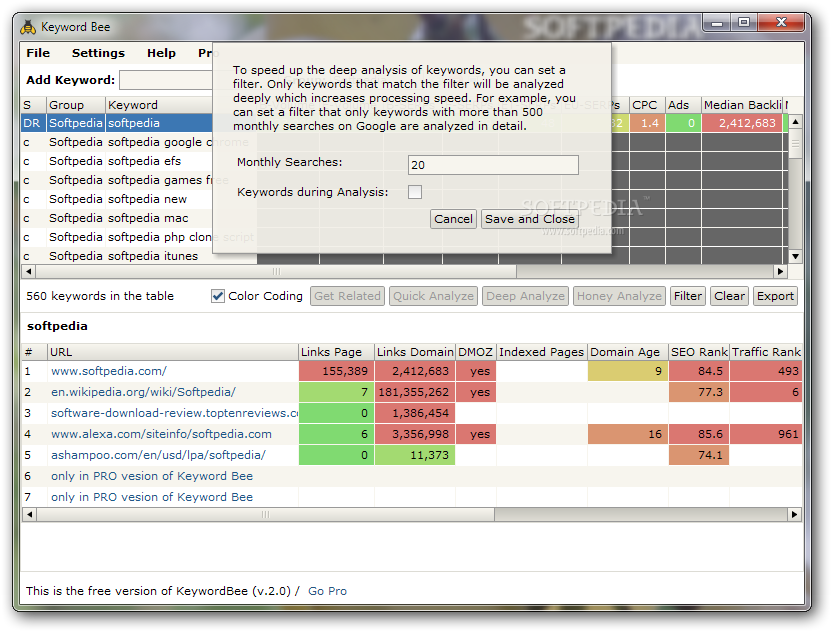Click the Indexed Pages column header
This screenshot has width=832, height=632.
click(x=542, y=352)
